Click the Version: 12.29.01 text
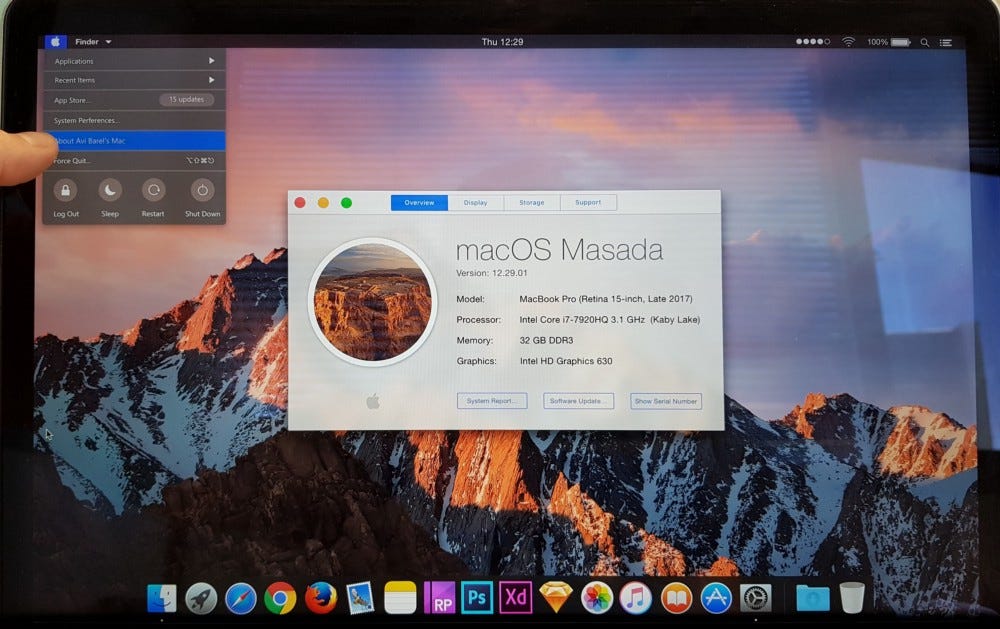This screenshot has width=1000, height=629. [x=492, y=272]
